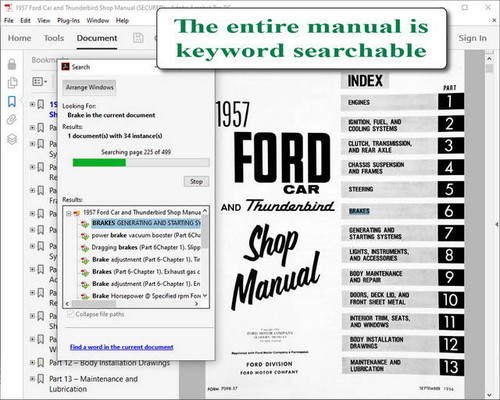Viewport: 500px width, 400px height.
Task: Switch to the Home tab
Action: click(19, 38)
